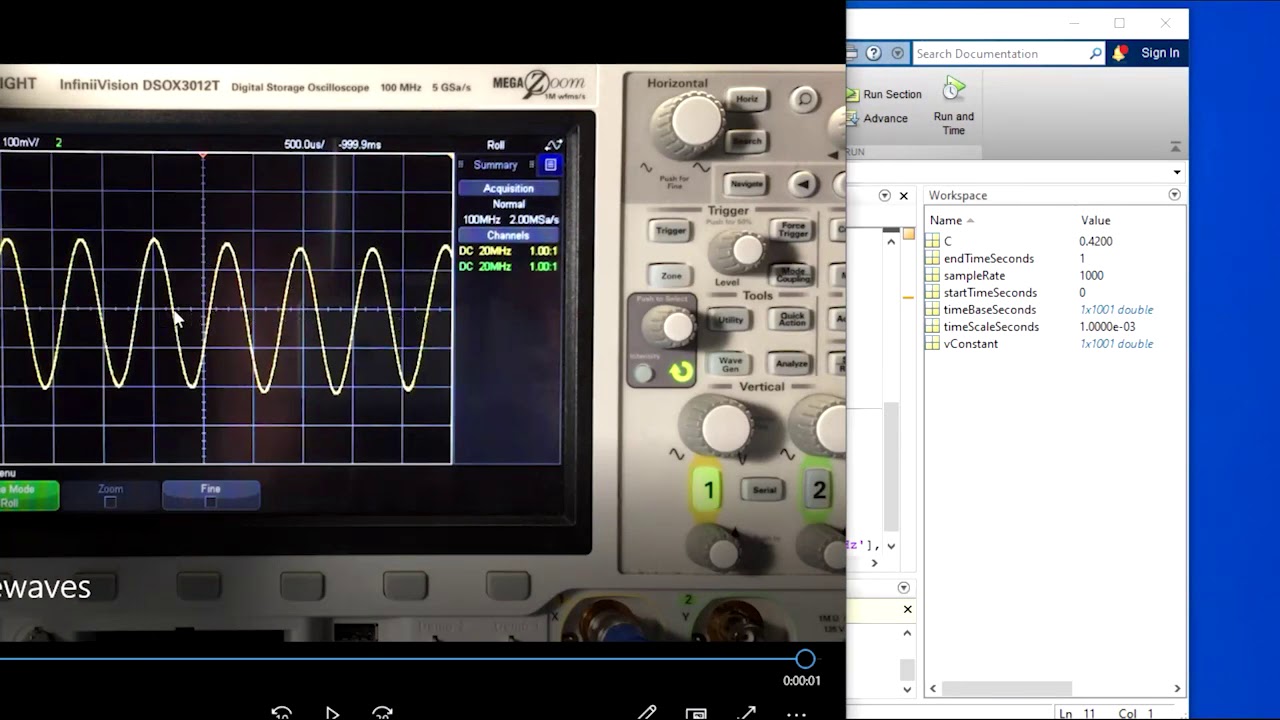1280x720 pixels.
Task: Click the Trigger key on oscilloscope
Action: (671, 231)
